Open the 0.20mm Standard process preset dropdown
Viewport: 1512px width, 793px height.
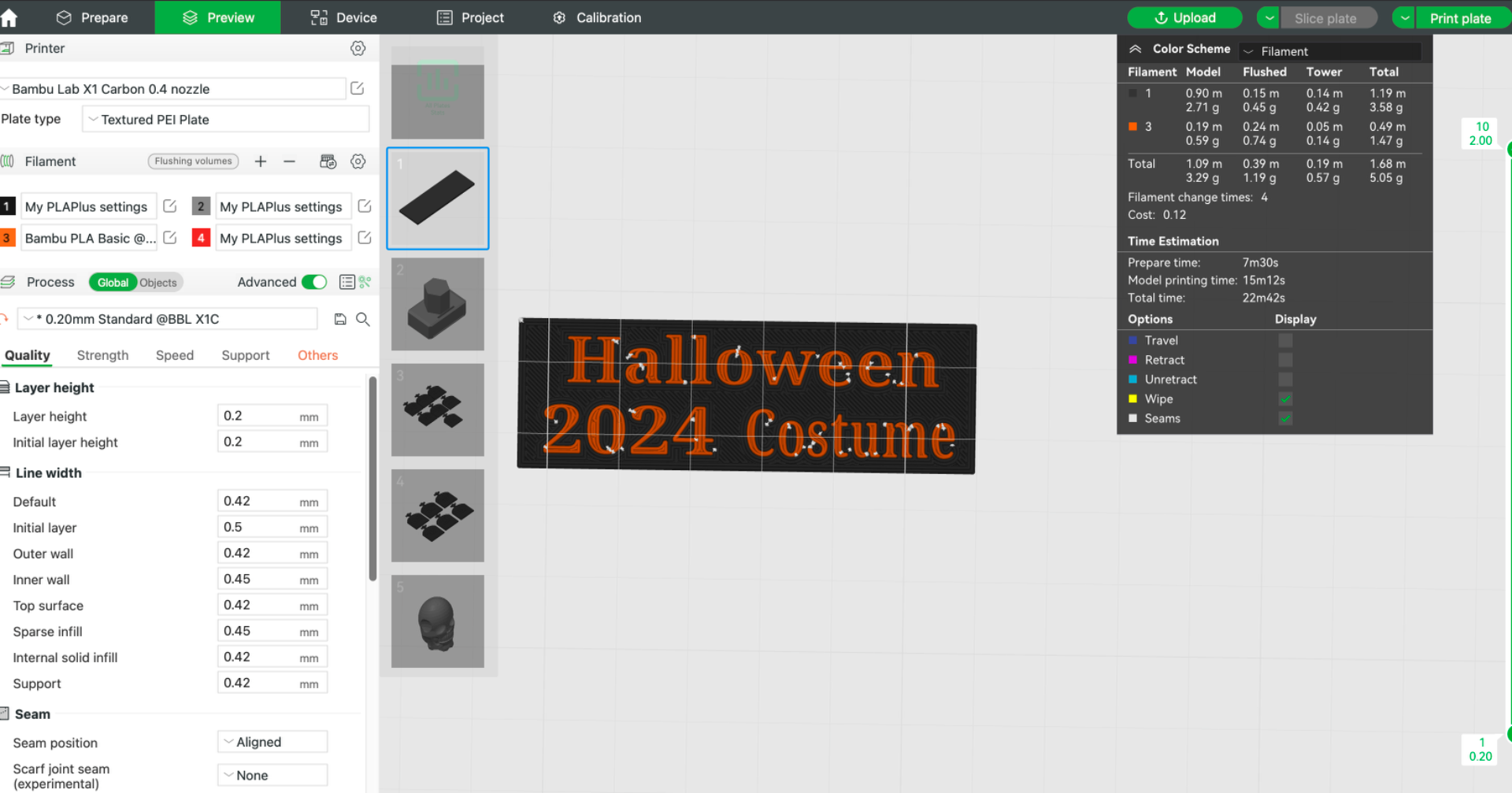[x=167, y=319]
